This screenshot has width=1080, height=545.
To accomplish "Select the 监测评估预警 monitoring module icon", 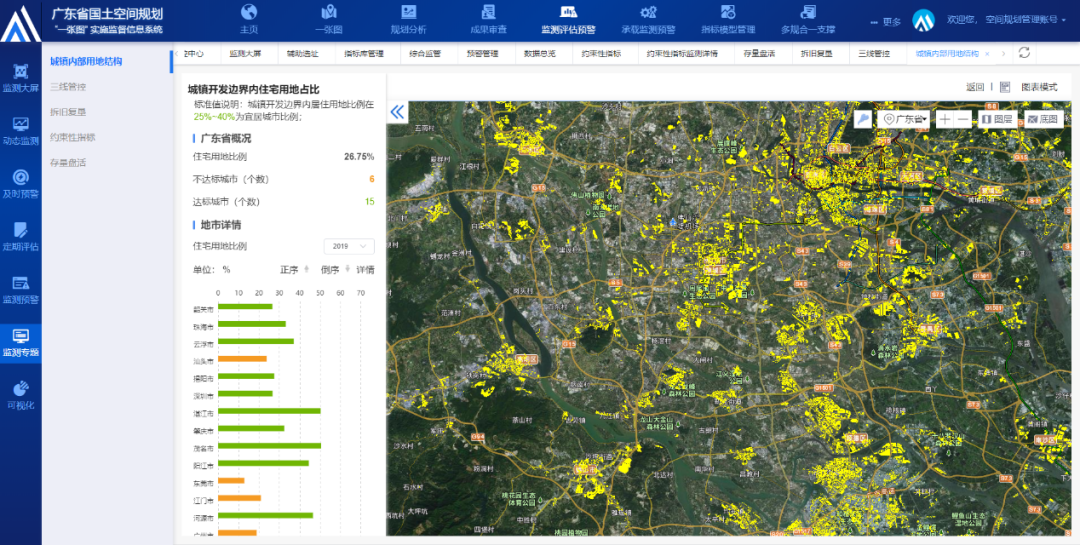I will (x=568, y=12).
